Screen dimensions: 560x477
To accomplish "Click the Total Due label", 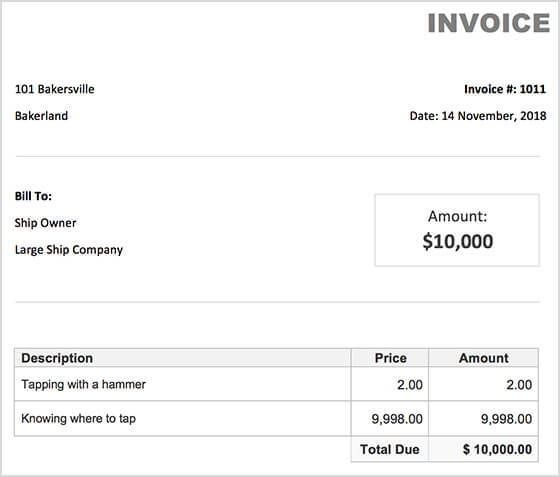I will click(390, 449).
